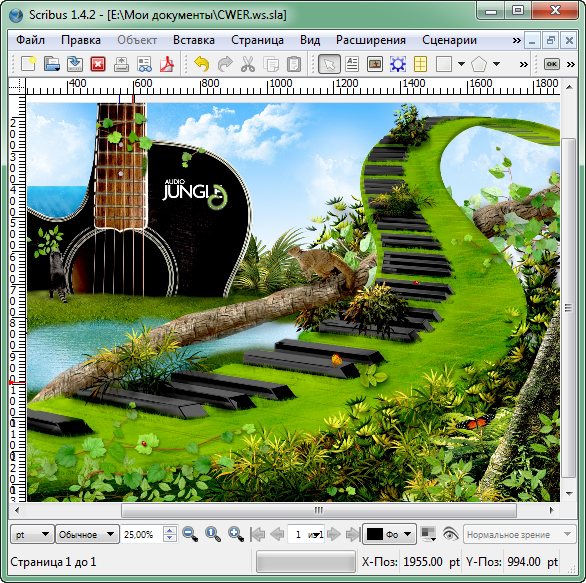Open page number selector dropdown
The height and width of the screenshot is (583, 586).
306,534
